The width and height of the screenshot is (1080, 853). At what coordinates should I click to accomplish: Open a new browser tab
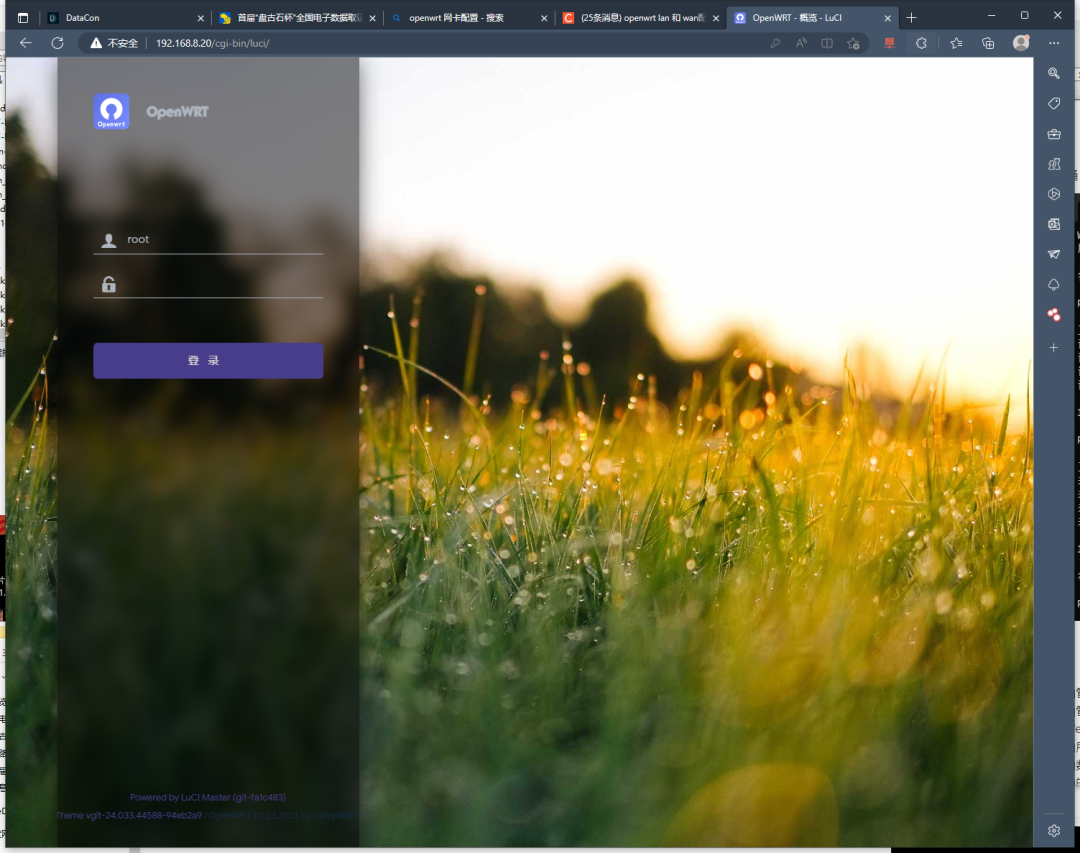coord(911,18)
